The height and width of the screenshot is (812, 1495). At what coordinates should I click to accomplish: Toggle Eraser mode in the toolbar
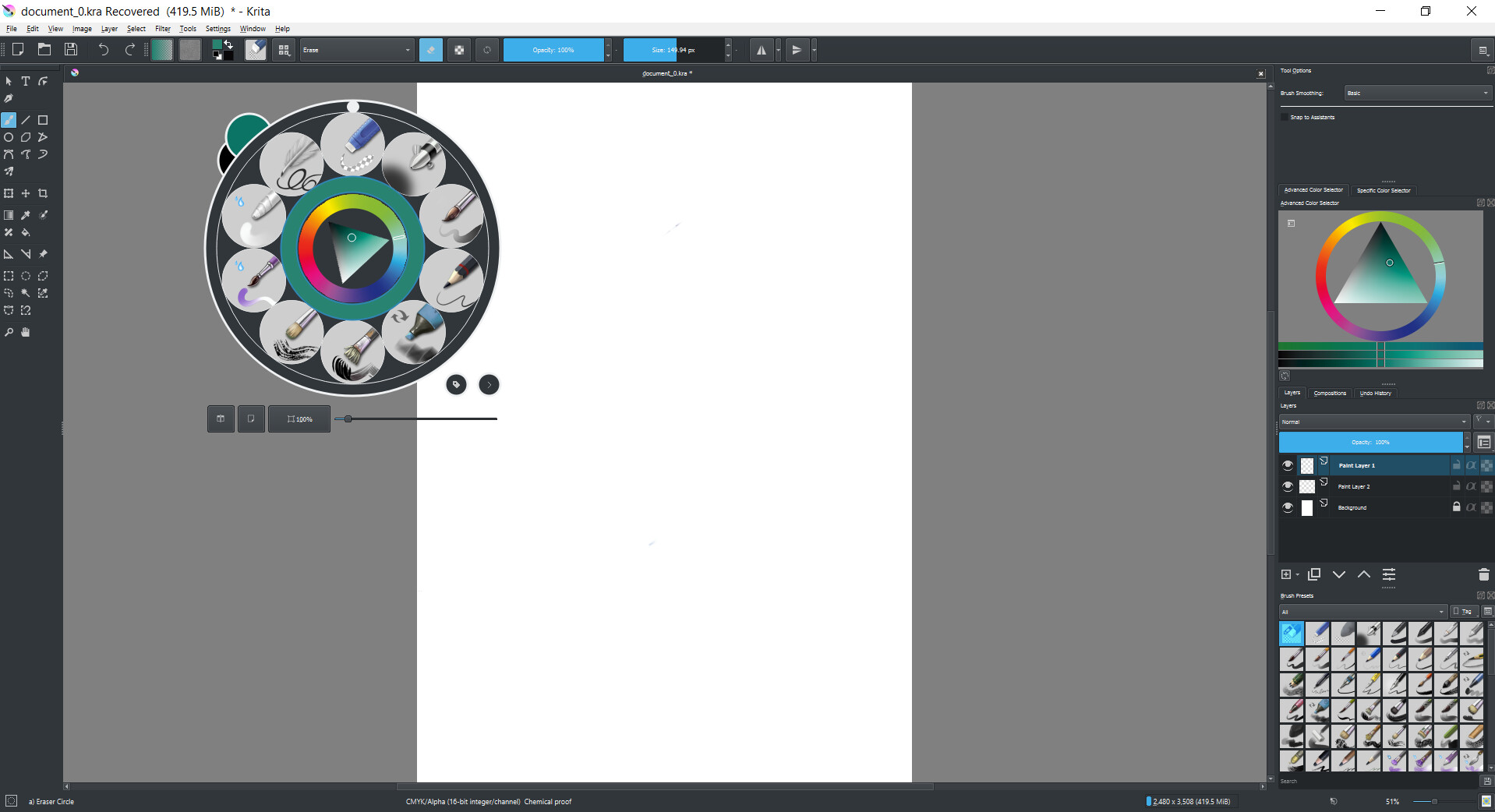[431, 50]
